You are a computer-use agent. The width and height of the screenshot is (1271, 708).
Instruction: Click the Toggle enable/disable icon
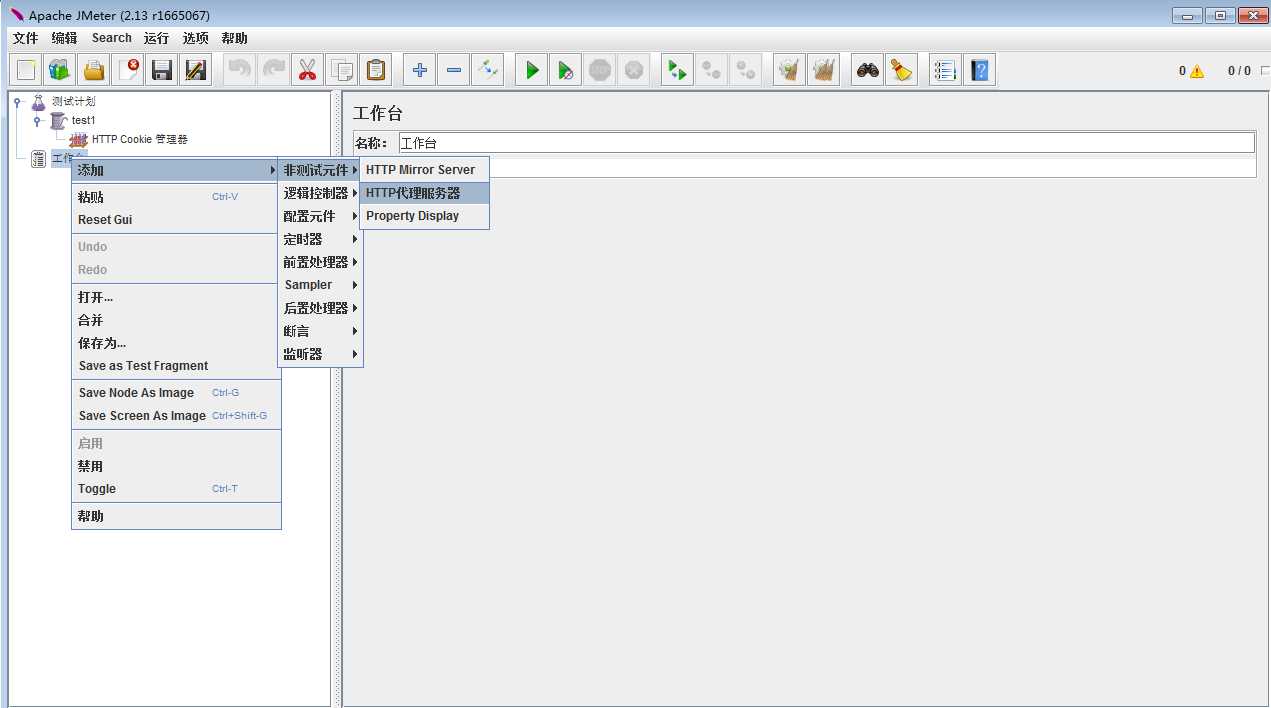pyautogui.click(x=487, y=70)
